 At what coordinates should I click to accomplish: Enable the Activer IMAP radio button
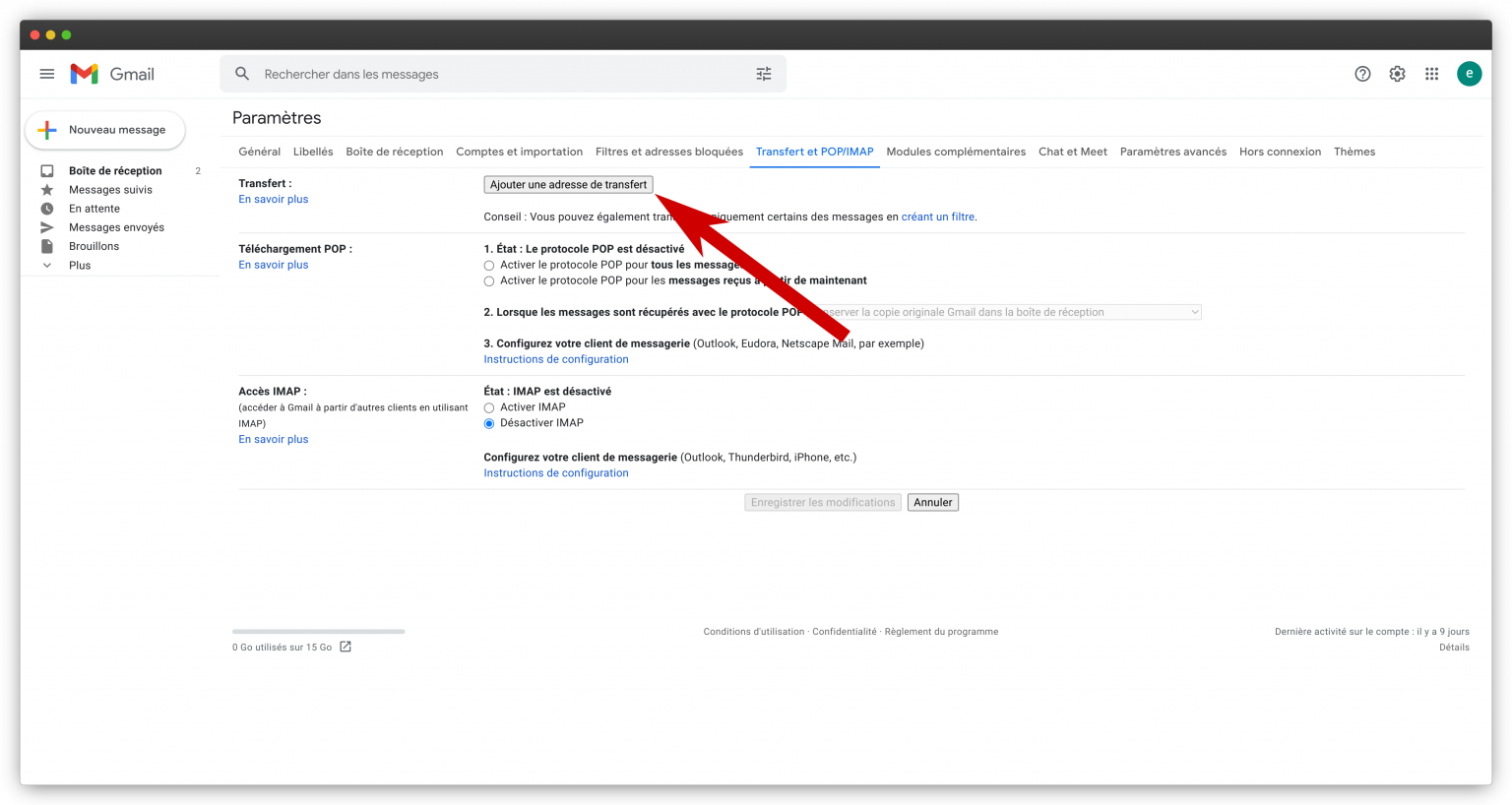489,406
